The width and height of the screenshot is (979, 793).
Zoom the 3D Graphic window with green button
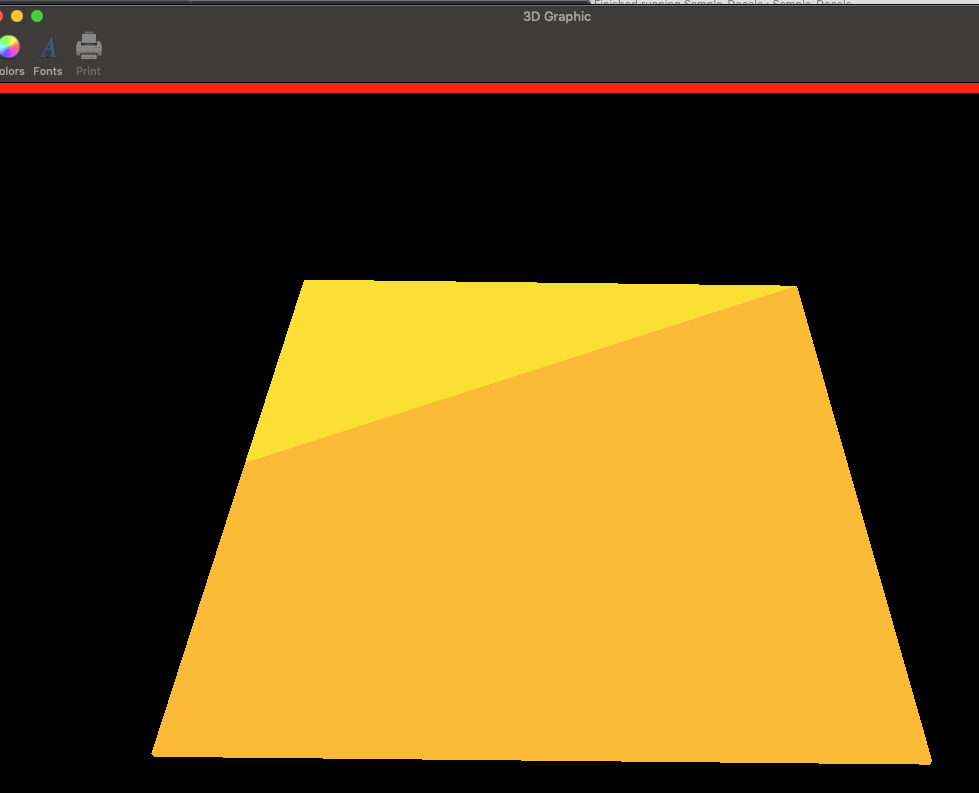37,16
